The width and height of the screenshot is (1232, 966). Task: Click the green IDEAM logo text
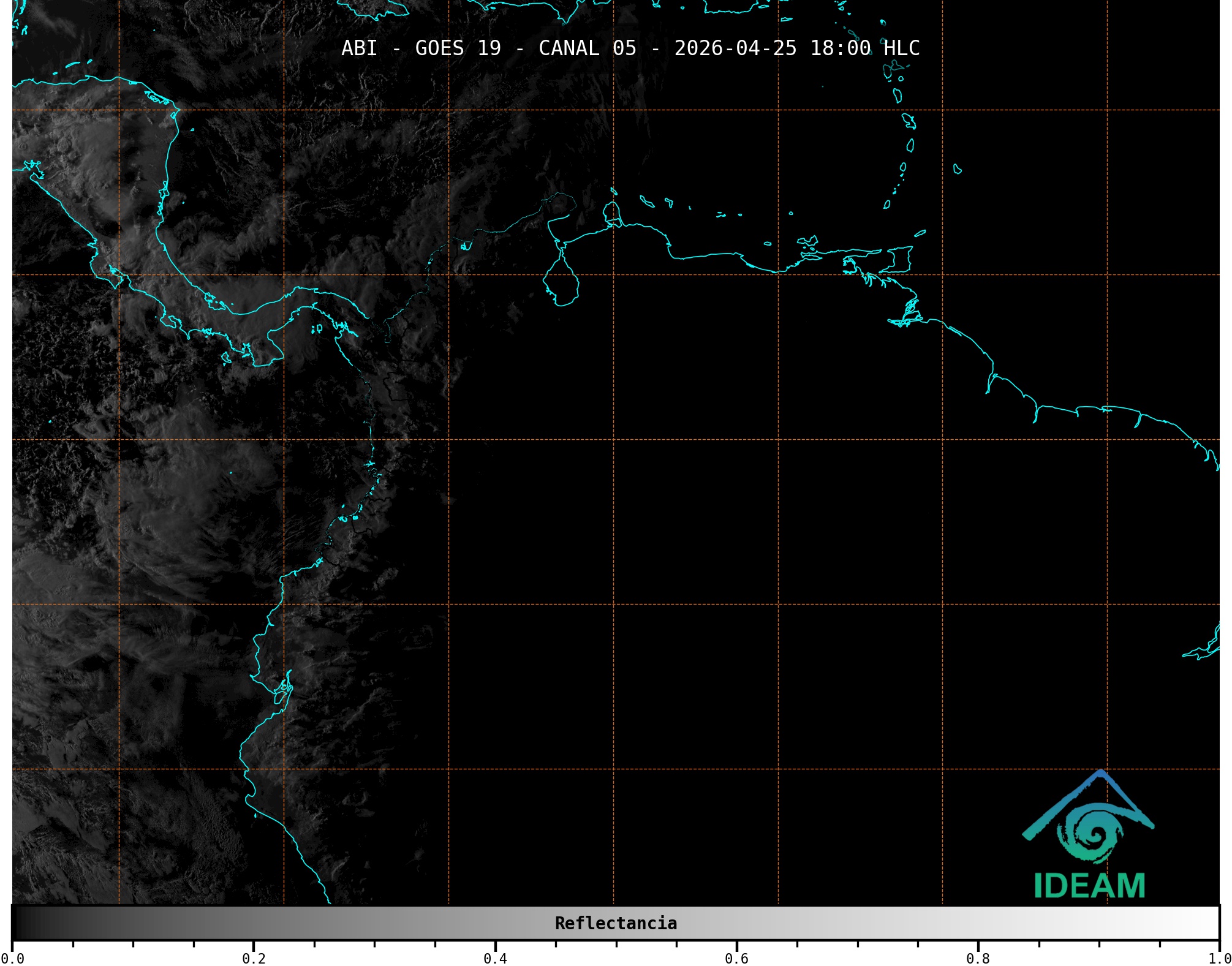pyautogui.click(x=1089, y=886)
